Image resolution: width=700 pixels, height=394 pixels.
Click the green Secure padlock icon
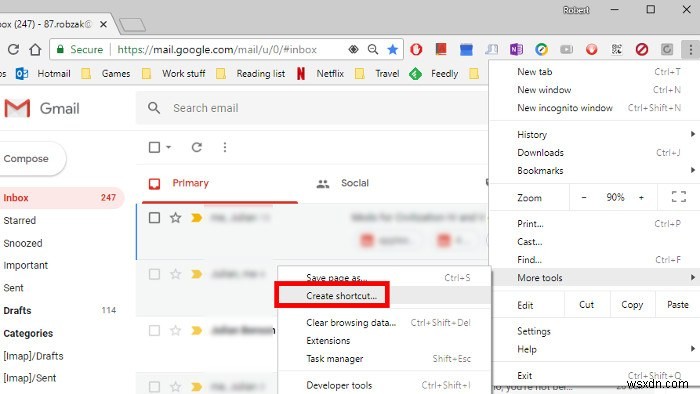coord(60,49)
